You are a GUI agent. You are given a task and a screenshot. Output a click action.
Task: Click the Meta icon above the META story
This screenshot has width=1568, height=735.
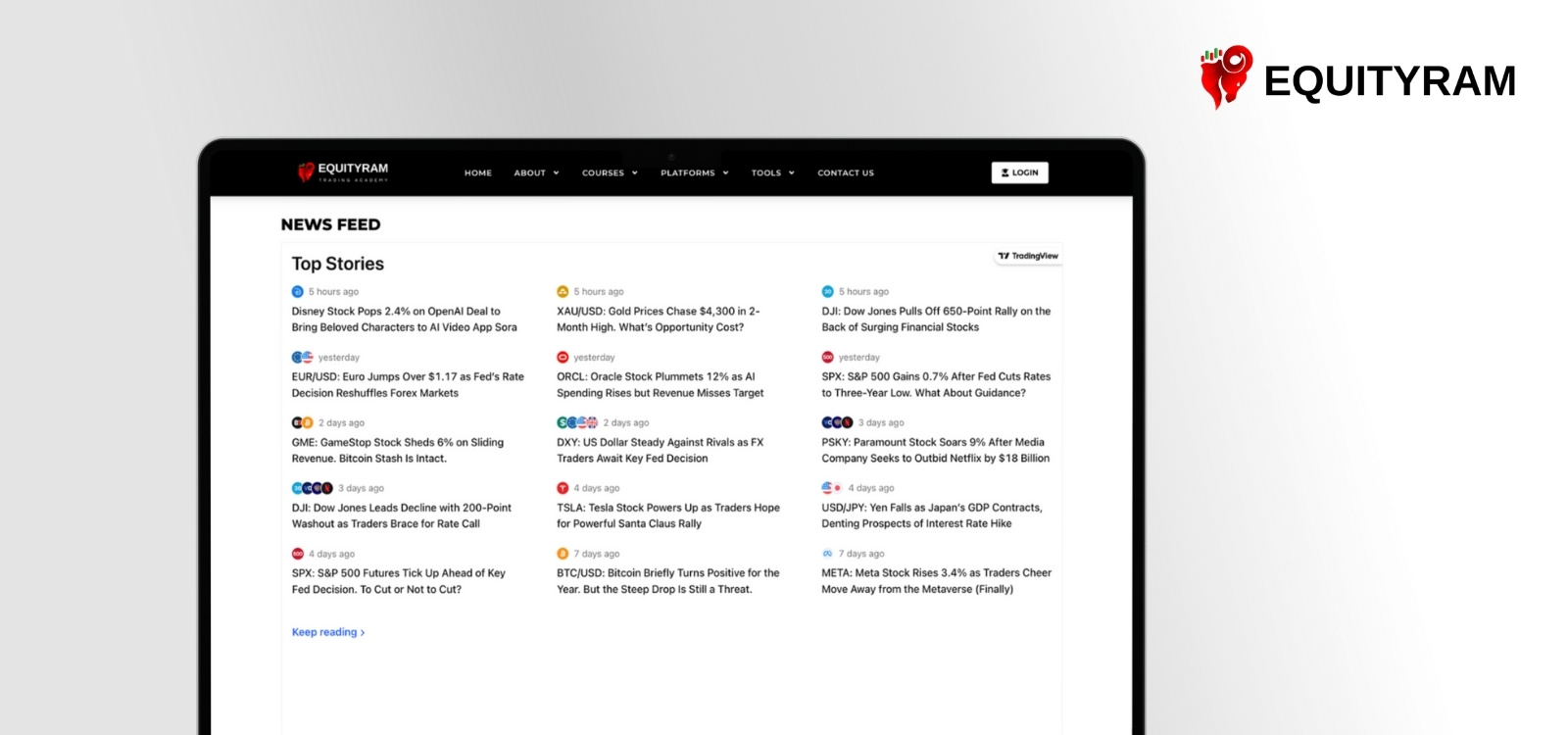[x=827, y=553]
